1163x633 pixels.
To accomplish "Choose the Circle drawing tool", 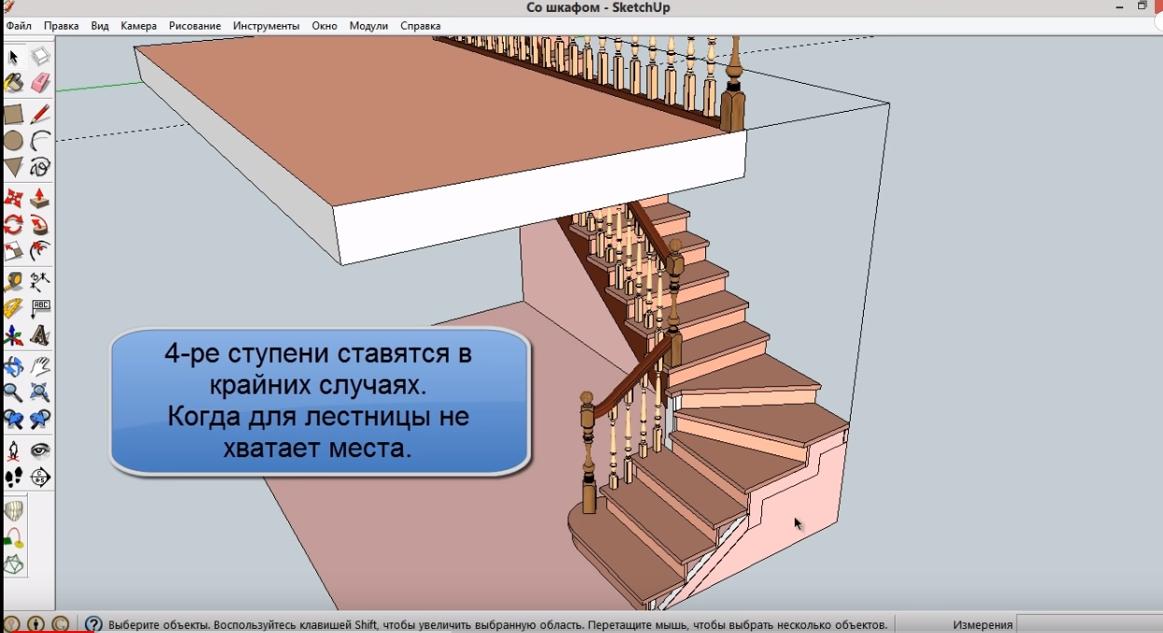I will click(14, 140).
